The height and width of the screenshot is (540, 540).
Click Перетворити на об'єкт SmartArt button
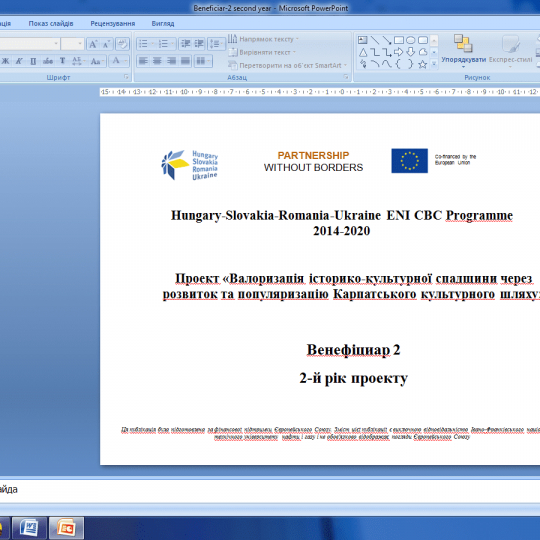coord(288,65)
